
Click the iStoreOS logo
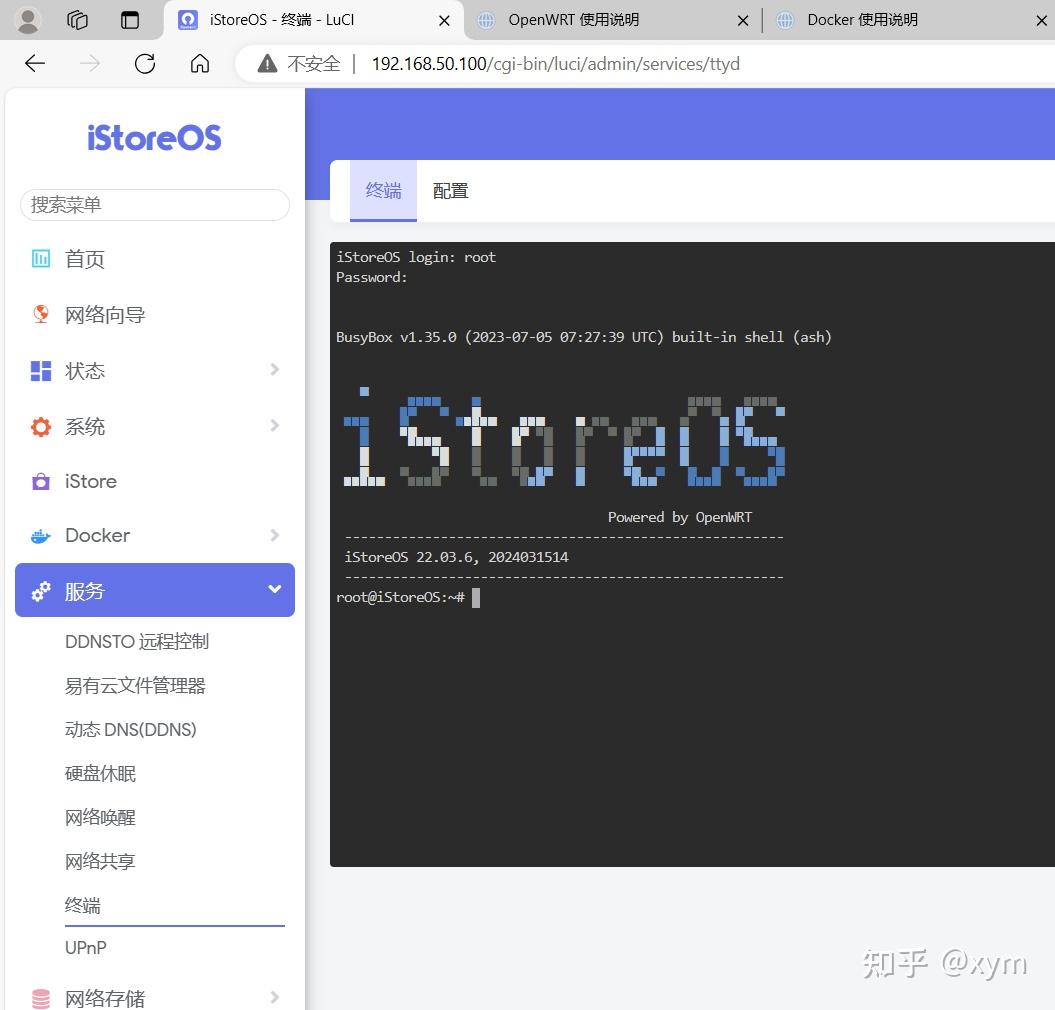click(x=153, y=138)
